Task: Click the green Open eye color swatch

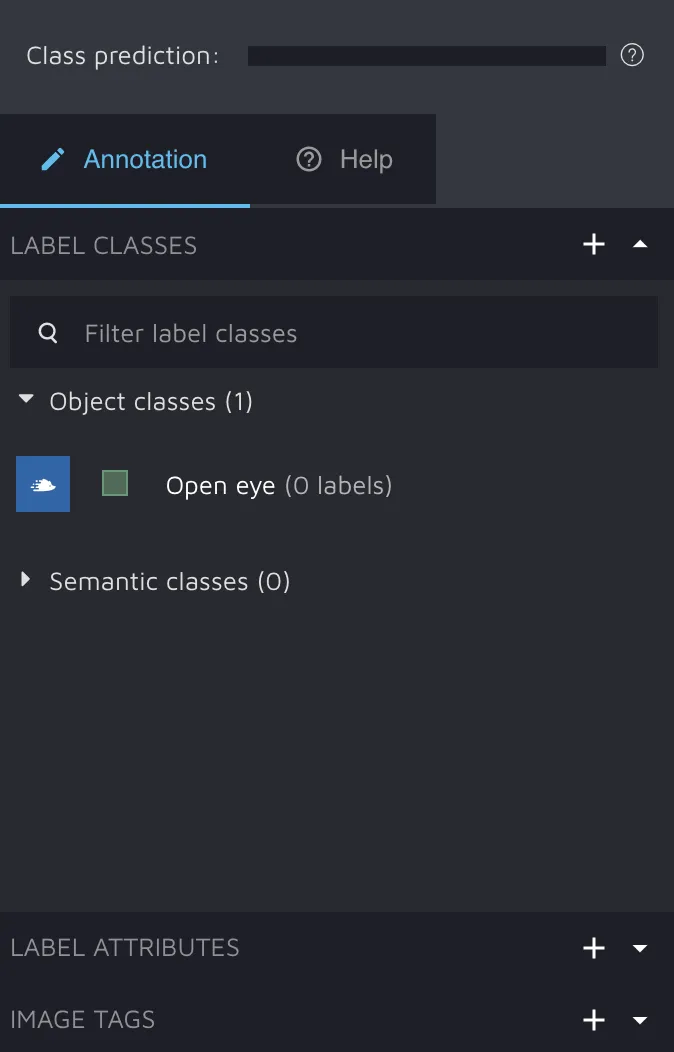Action: tap(115, 484)
